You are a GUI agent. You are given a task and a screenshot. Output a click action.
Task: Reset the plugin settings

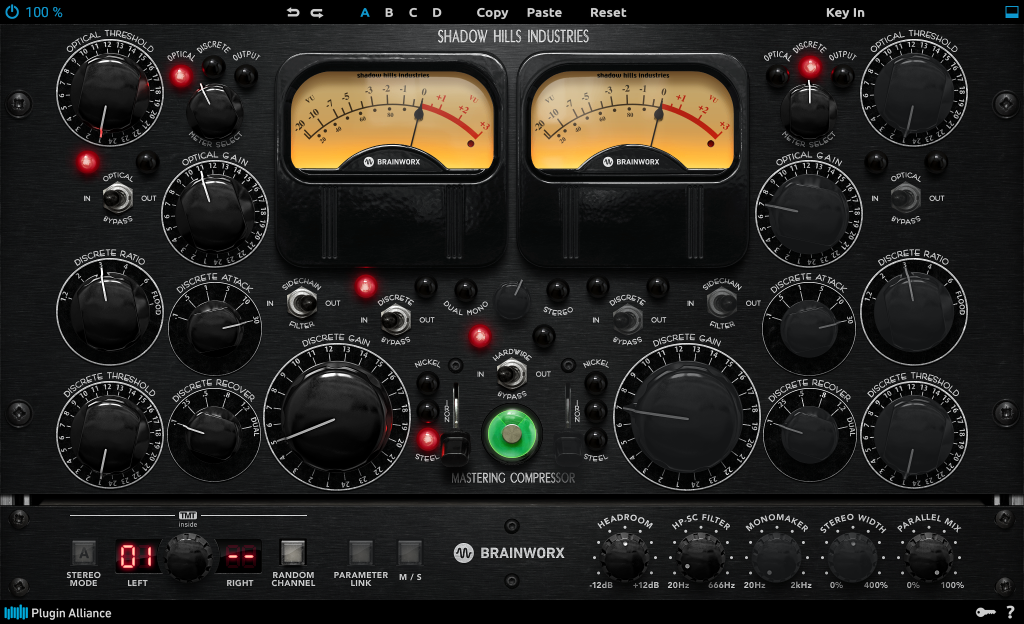[x=608, y=12]
